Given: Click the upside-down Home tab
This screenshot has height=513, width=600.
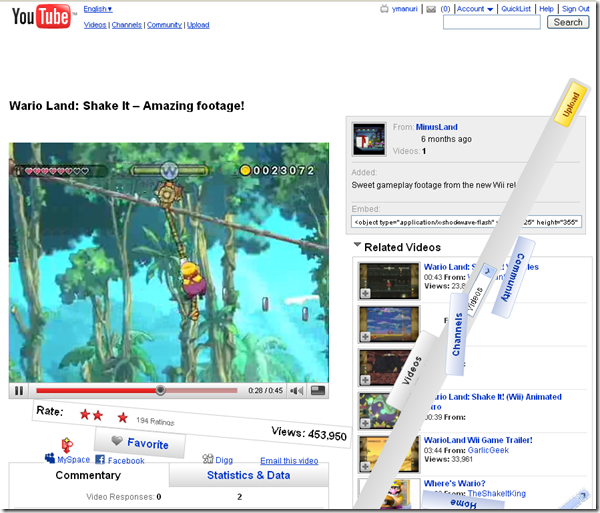Looking at the screenshot, I should [463, 502].
